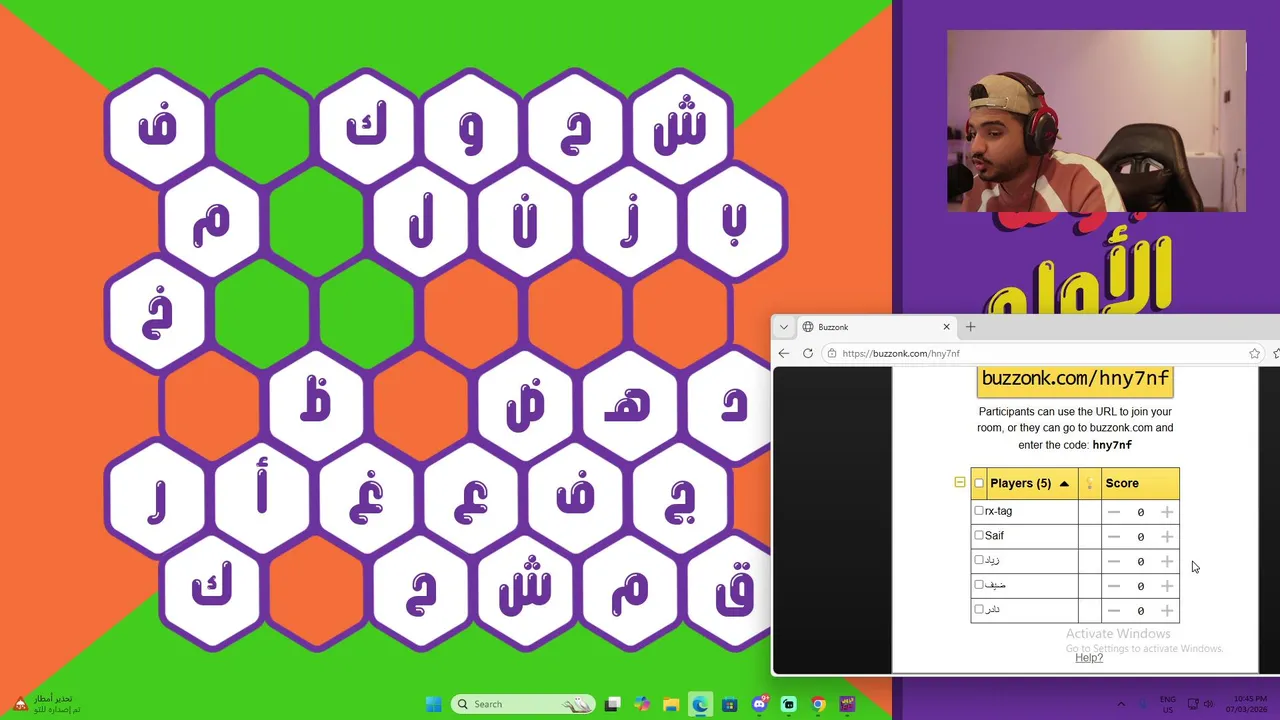
Task: Increase score in the last player row
Action: (1167, 611)
